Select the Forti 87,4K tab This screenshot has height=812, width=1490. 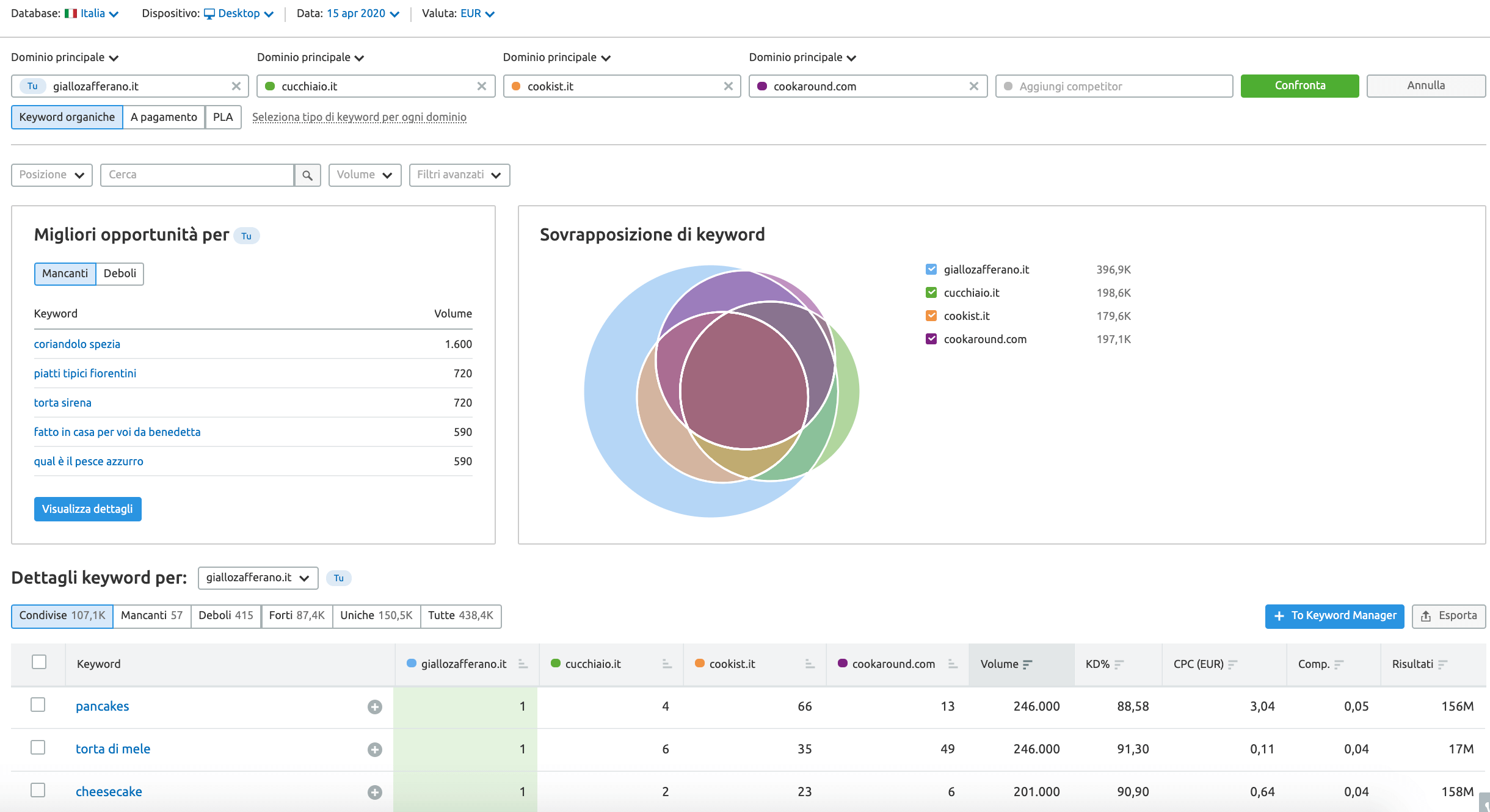[x=297, y=616]
